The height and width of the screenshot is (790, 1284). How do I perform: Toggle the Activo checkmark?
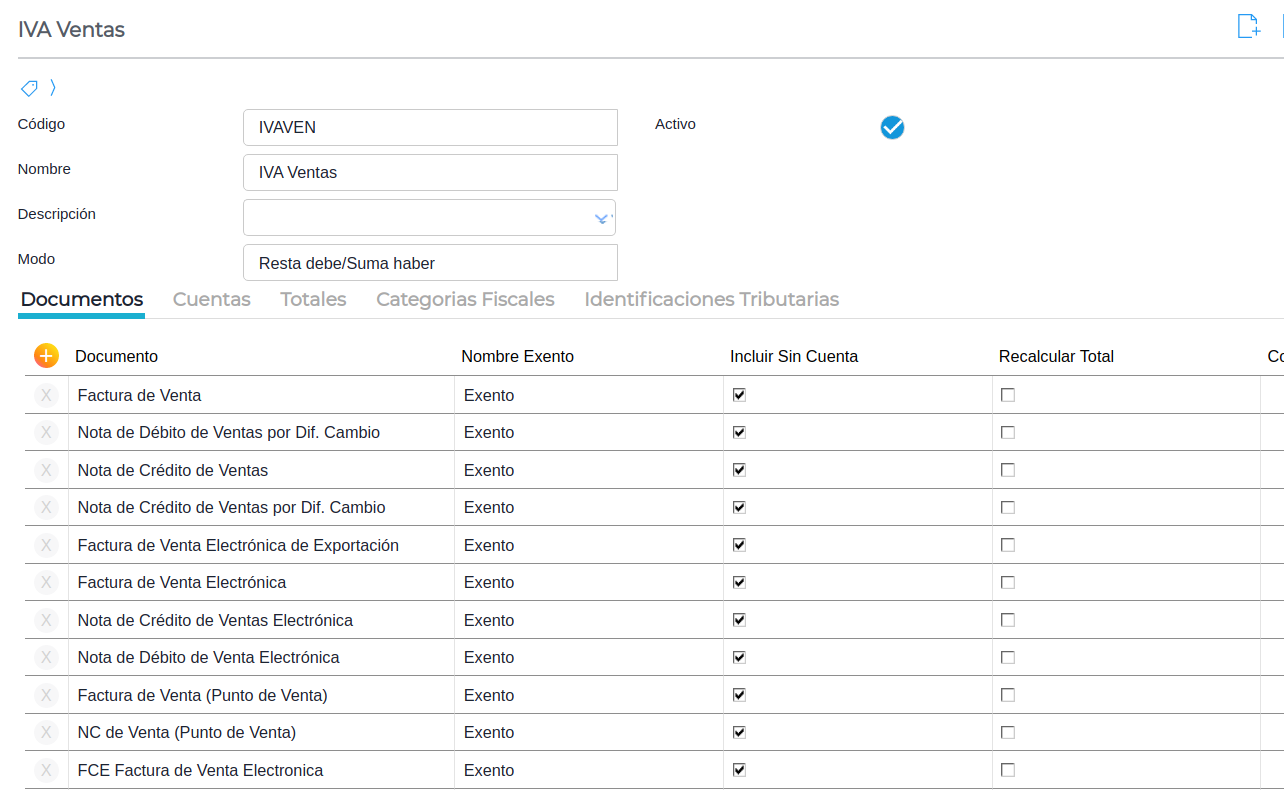[892, 127]
